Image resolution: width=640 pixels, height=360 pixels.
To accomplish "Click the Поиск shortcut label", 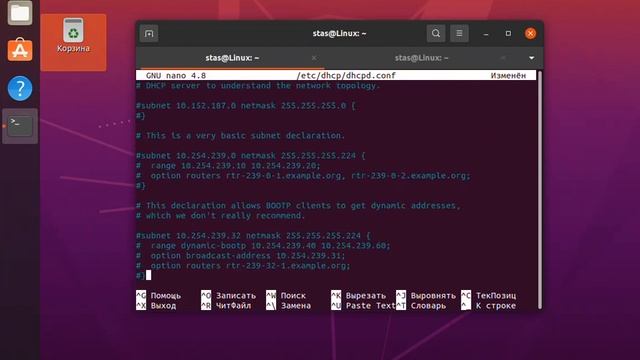I will 293,296.
